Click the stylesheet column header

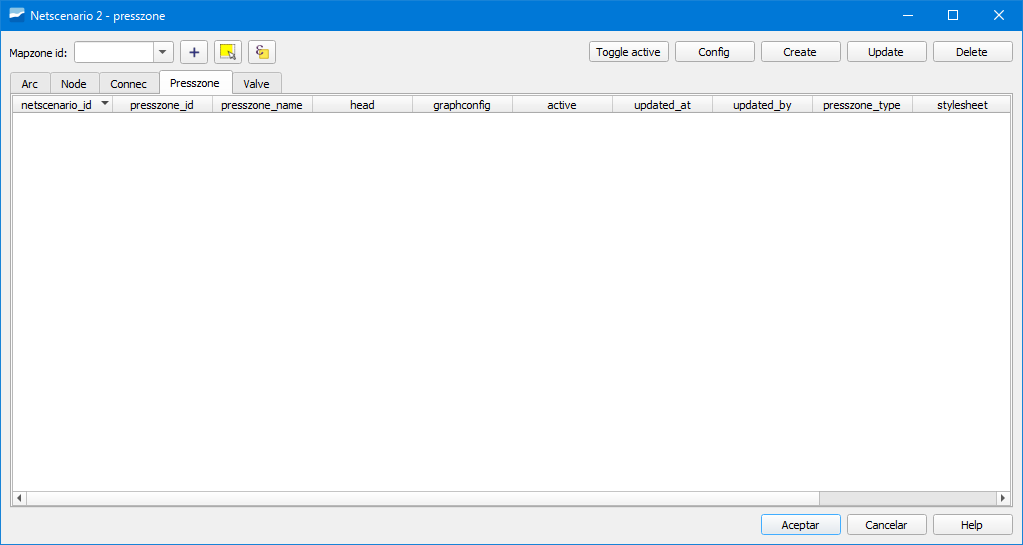coord(962,104)
